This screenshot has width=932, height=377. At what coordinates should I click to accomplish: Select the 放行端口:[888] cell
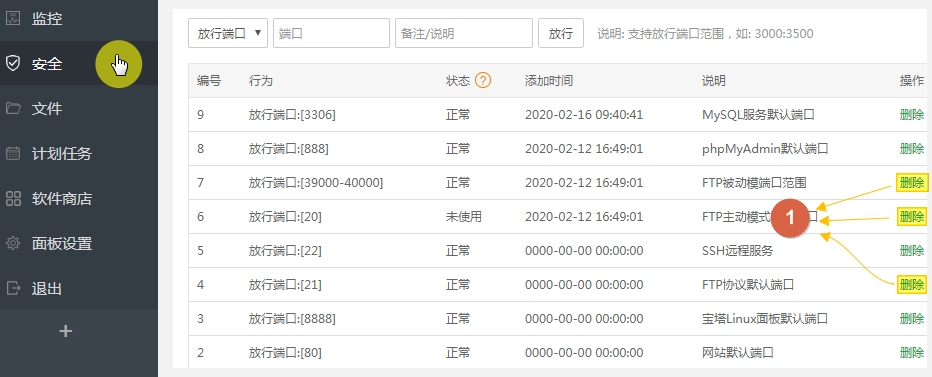288,149
